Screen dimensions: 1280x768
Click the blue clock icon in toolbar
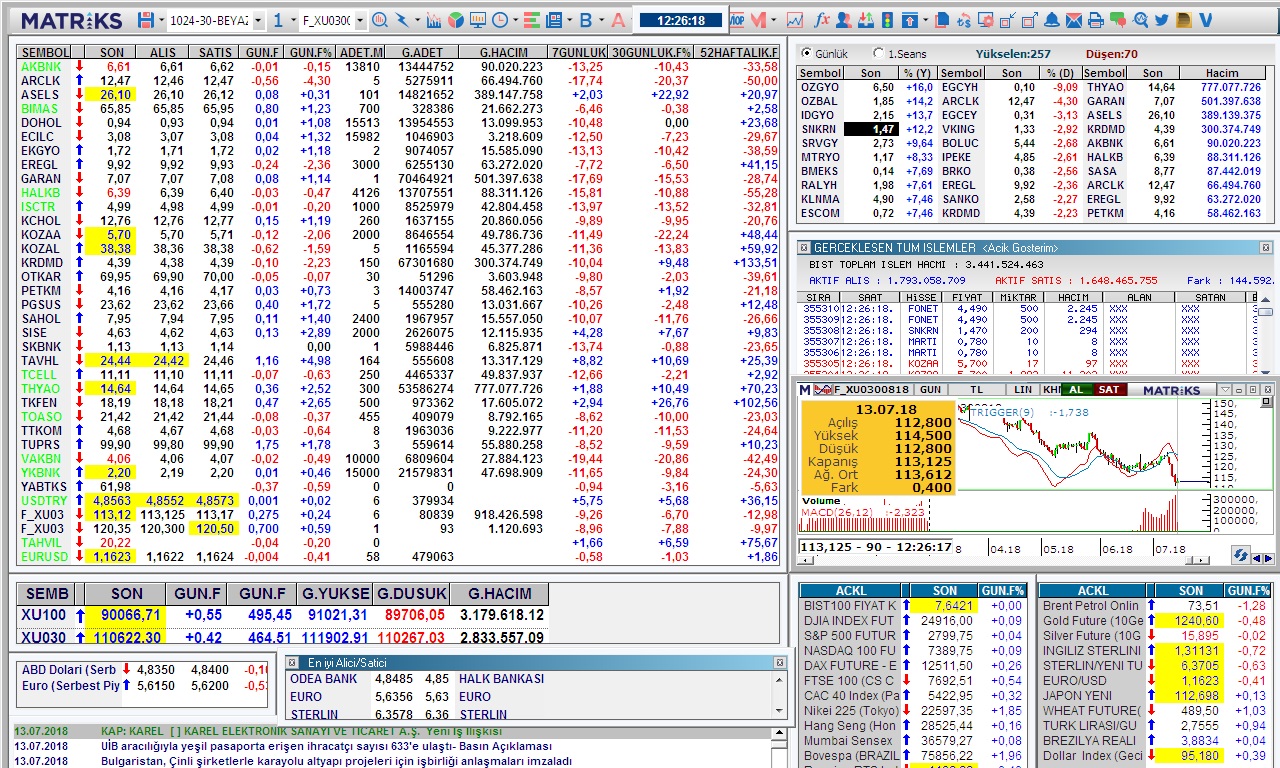[499, 20]
